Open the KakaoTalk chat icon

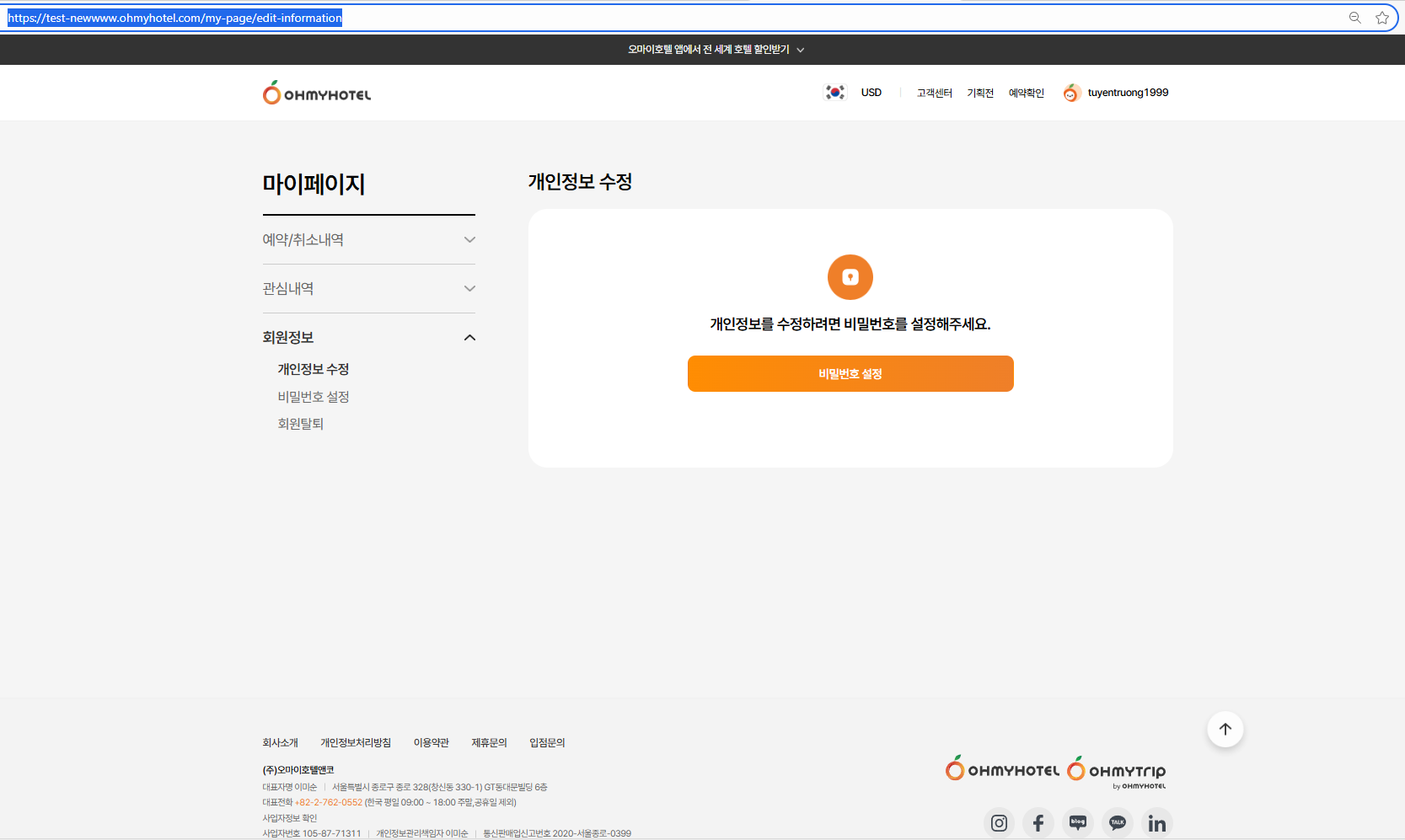tap(1118, 822)
